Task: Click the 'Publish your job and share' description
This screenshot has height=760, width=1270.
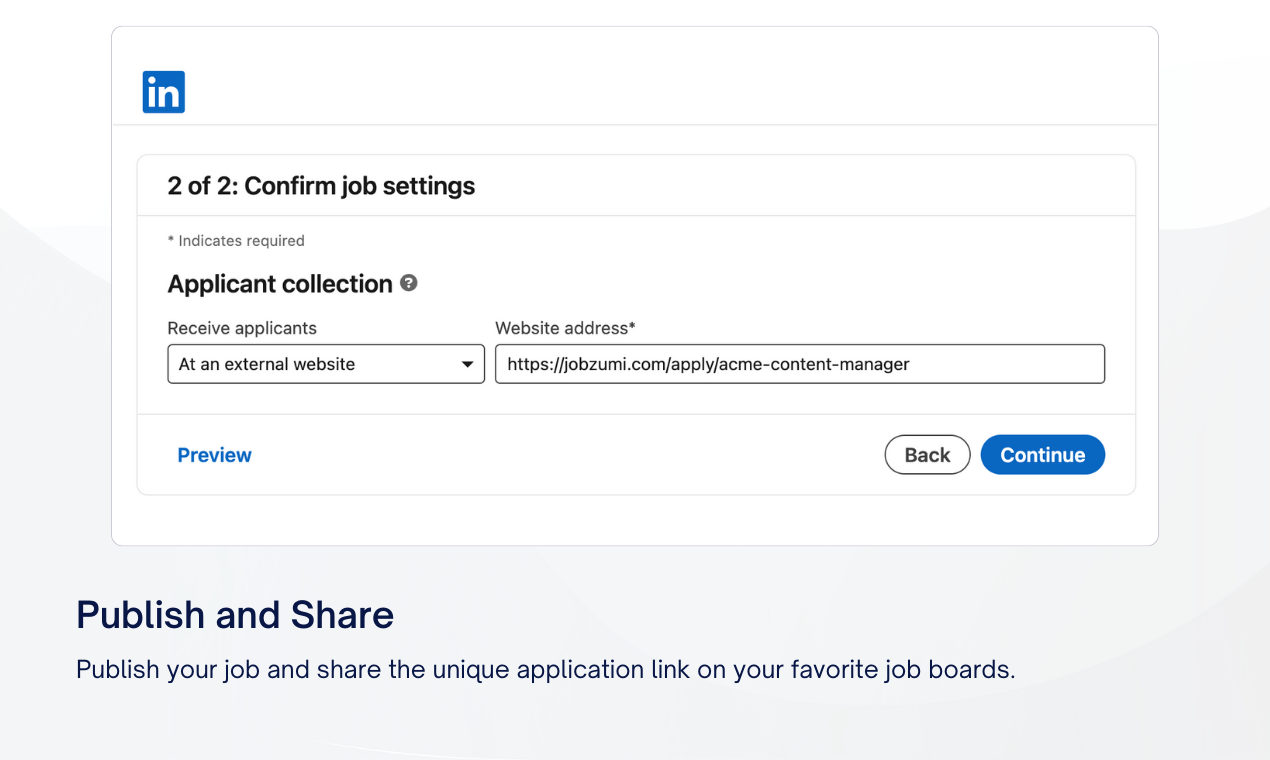Action: (x=545, y=669)
